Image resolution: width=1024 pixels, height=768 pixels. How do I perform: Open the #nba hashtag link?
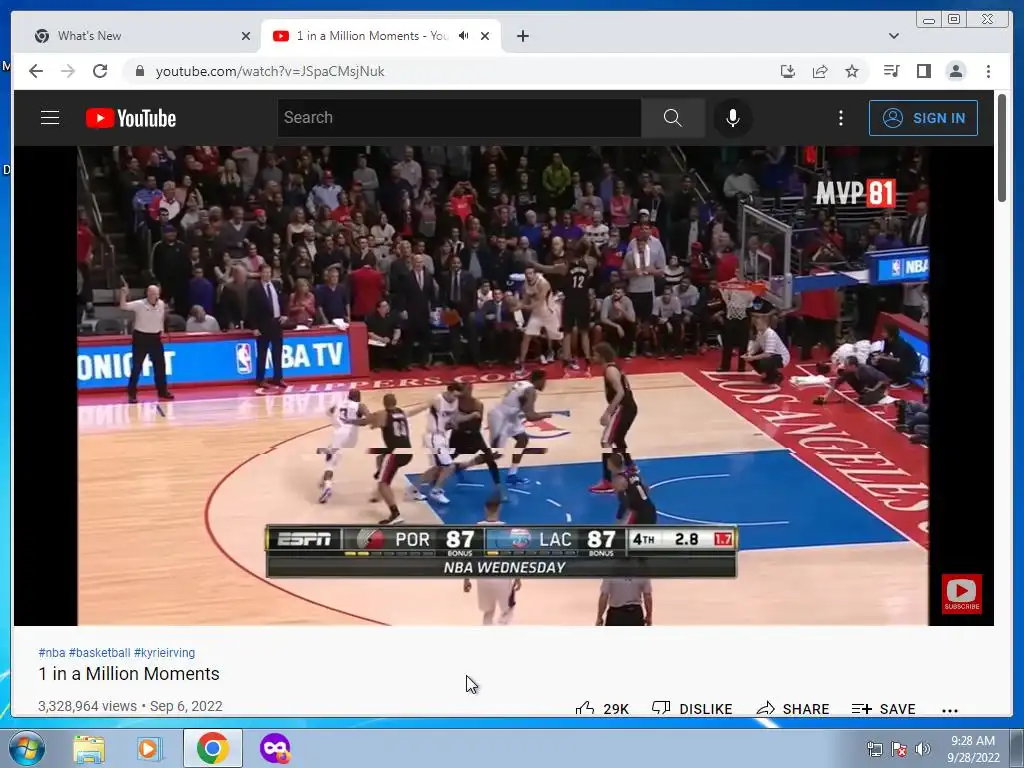tap(52, 652)
